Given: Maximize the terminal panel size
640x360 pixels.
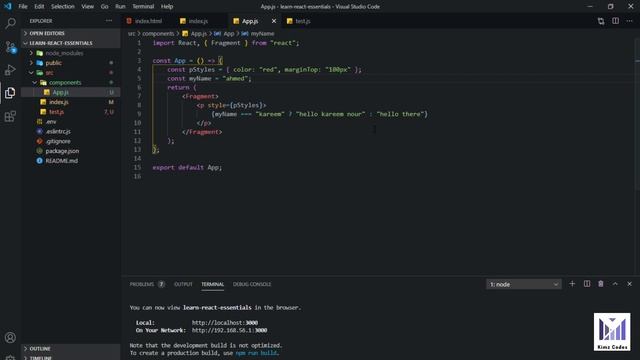Looking at the screenshot, I should (x=615, y=284).
